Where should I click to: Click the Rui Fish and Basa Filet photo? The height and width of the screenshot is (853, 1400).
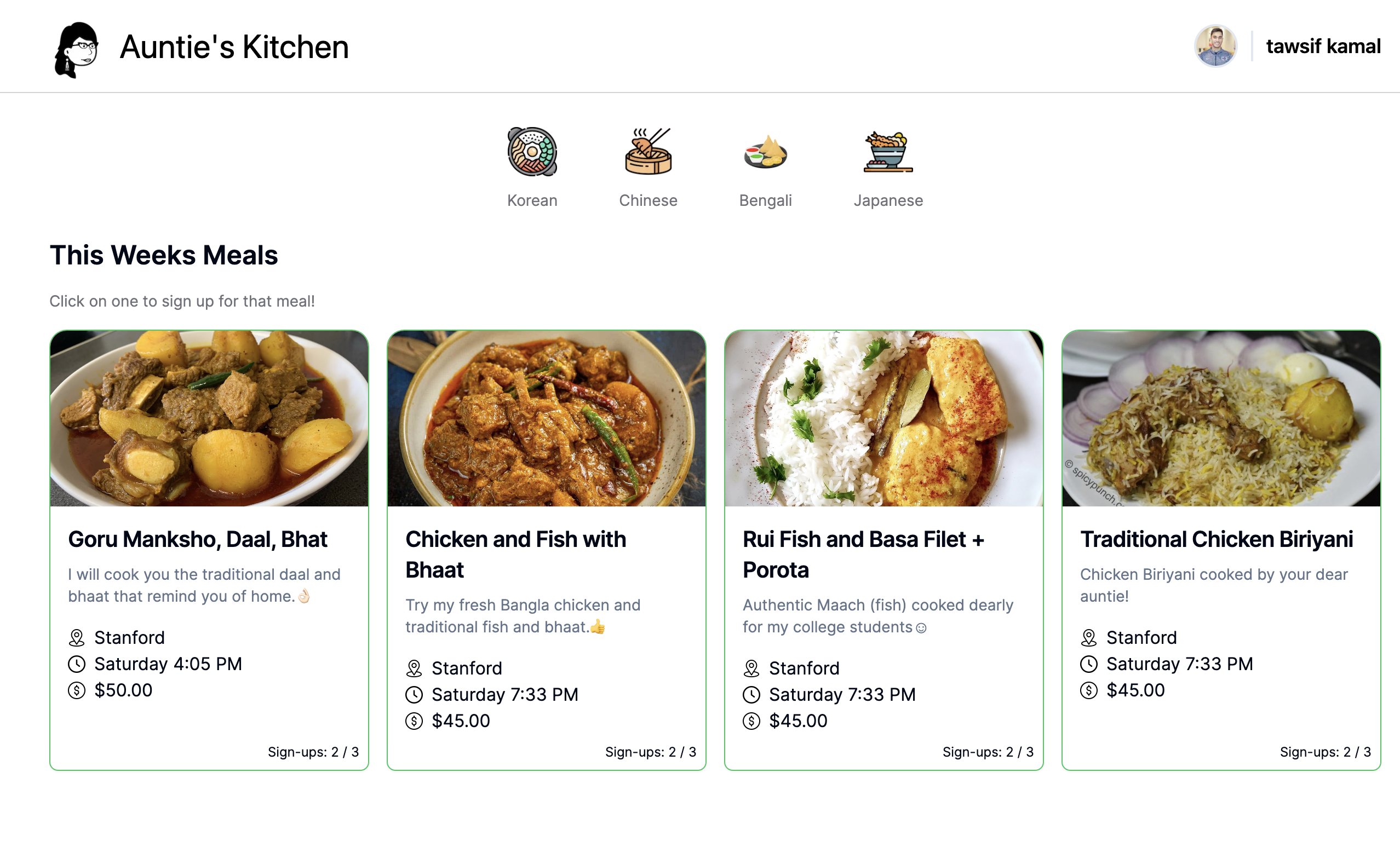(883, 419)
